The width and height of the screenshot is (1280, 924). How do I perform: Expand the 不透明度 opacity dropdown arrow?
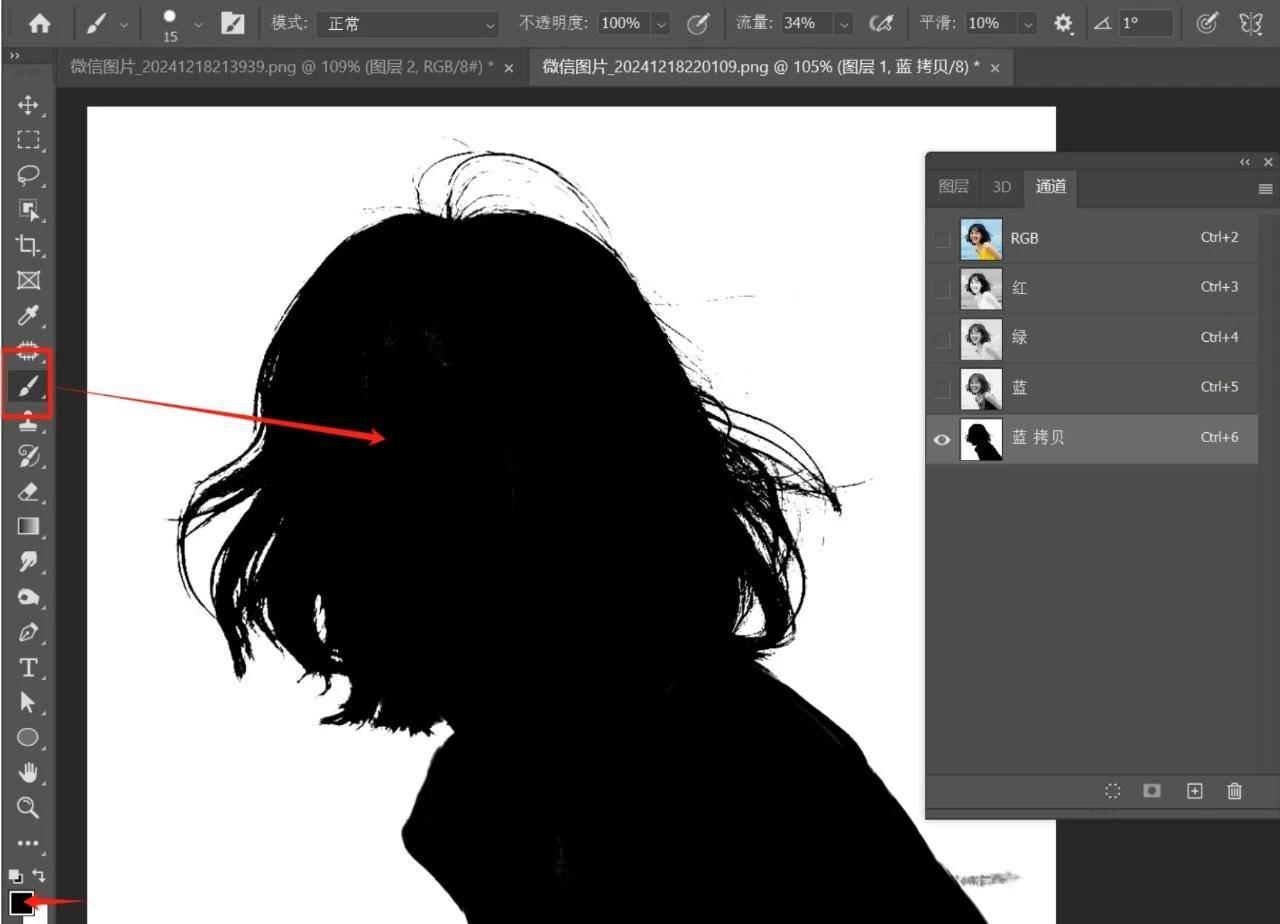[661, 23]
